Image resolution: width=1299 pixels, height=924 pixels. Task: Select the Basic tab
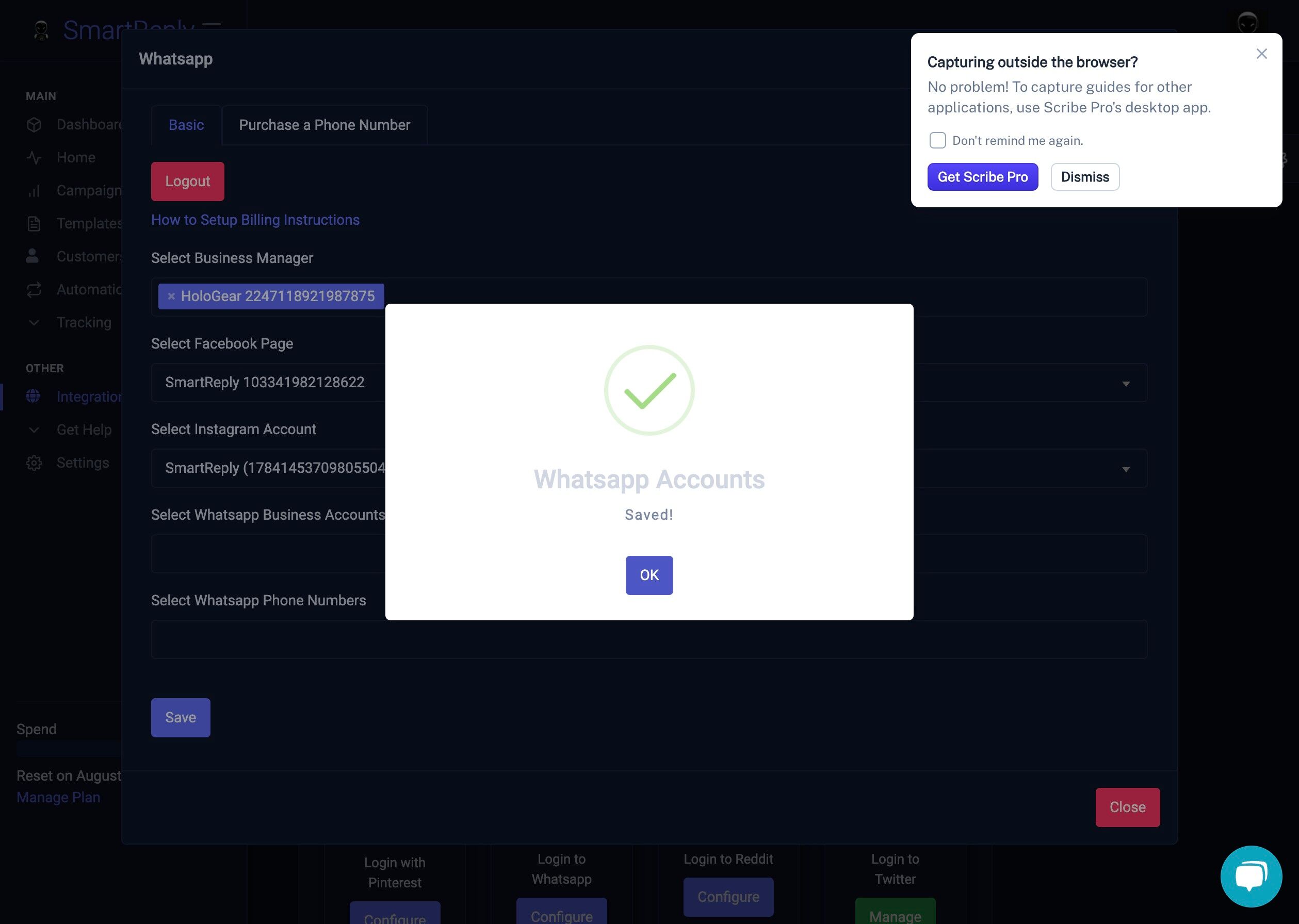pyautogui.click(x=186, y=125)
